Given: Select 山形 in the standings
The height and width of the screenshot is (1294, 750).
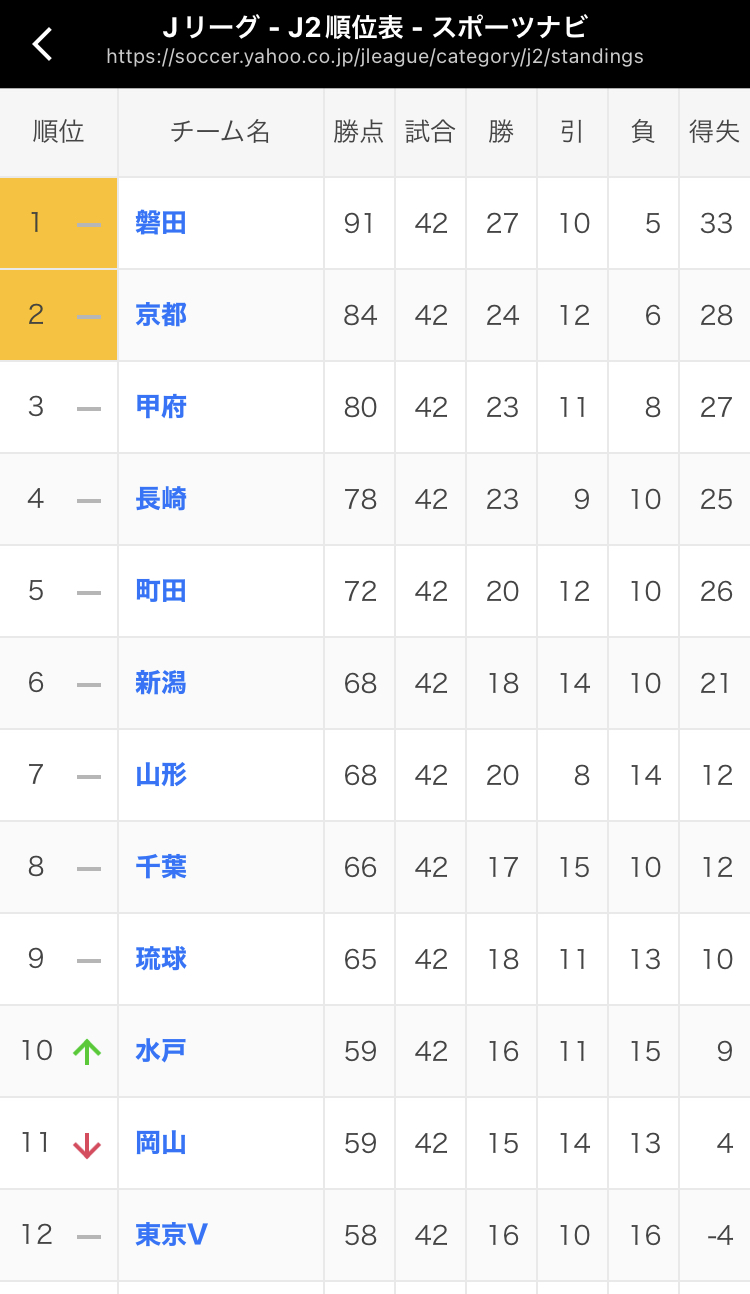Looking at the screenshot, I should 161,775.
